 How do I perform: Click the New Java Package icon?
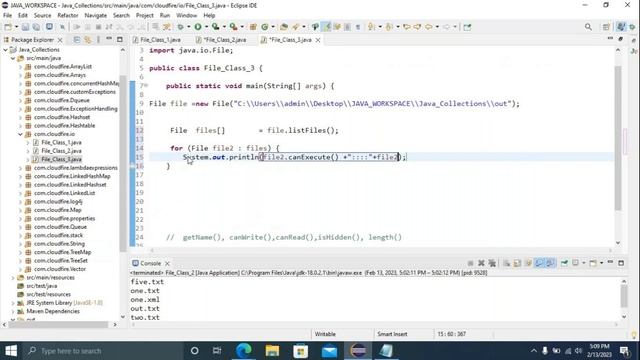point(253,27)
